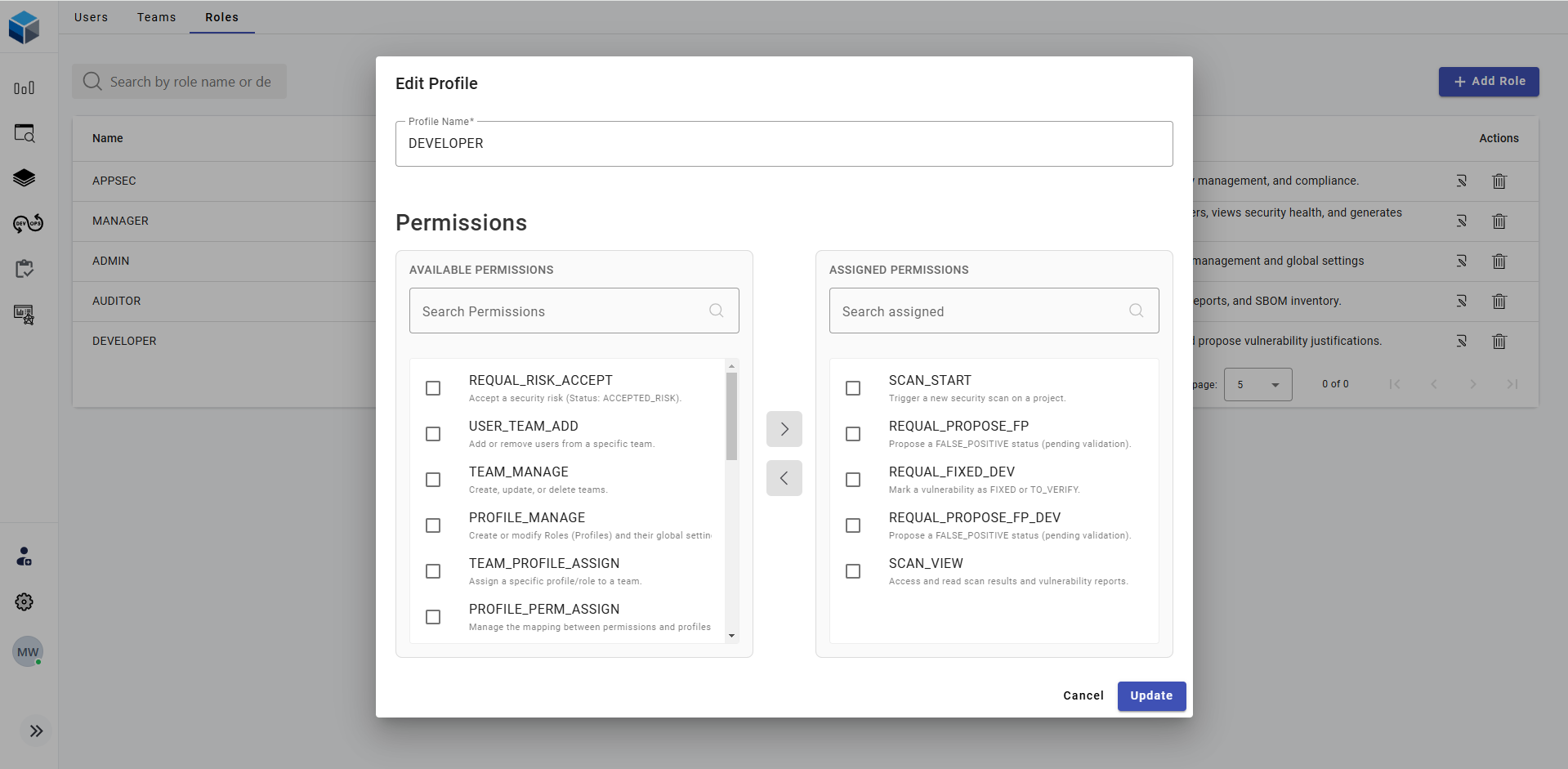The height and width of the screenshot is (769, 1568).
Task: Click the edit icon for MANAGER role
Action: point(1461,221)
